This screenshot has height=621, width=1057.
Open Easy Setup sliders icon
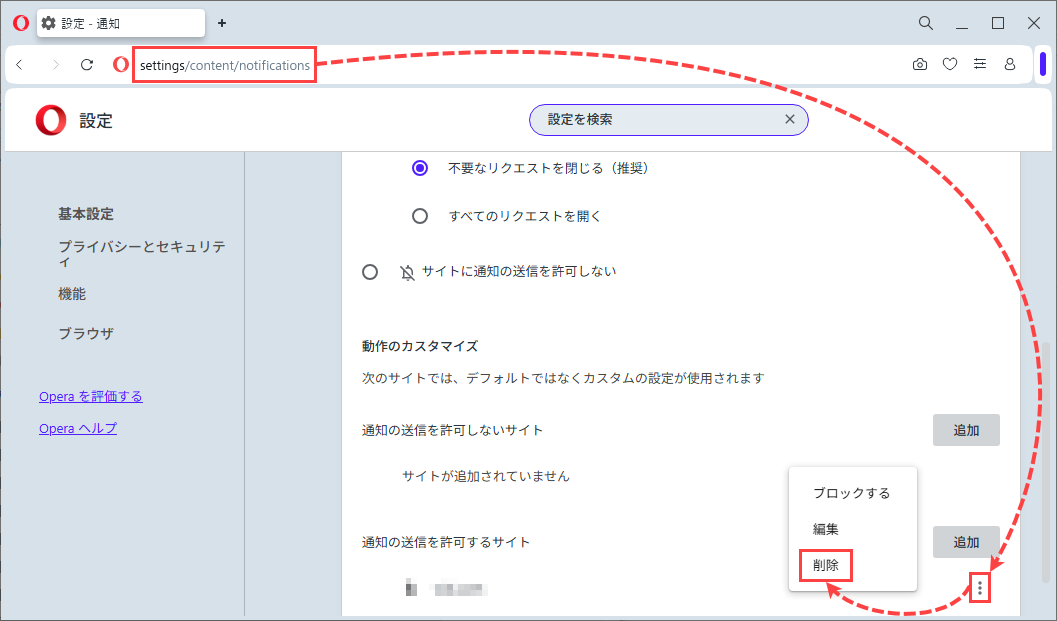[979, 64]
